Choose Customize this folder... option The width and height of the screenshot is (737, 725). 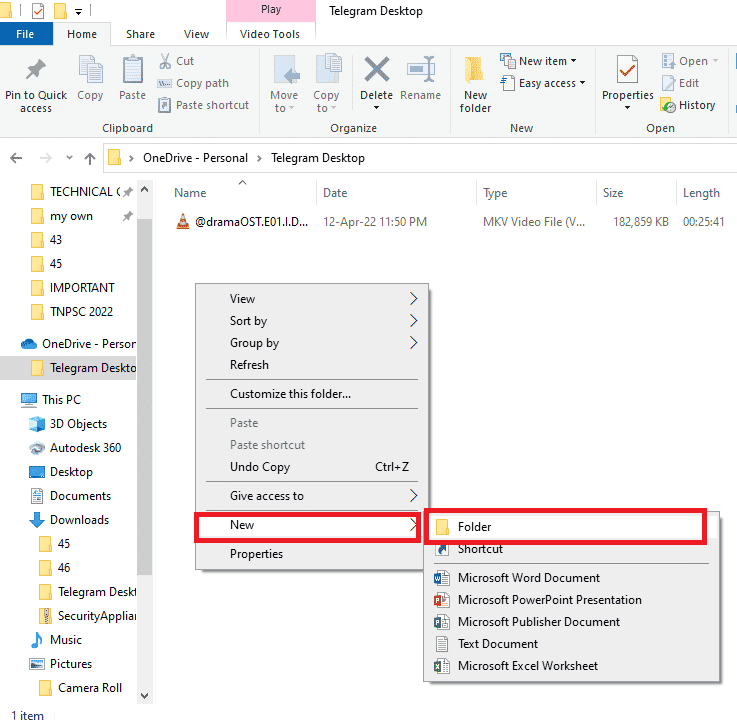point(311,394)
